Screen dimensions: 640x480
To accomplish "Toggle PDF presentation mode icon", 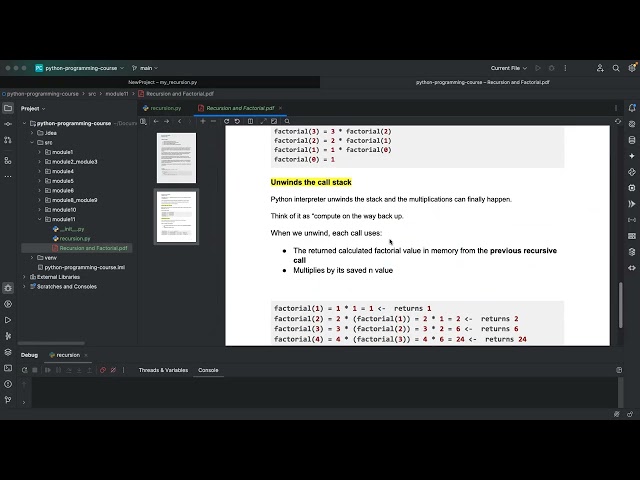I will (x=263, y=121).
